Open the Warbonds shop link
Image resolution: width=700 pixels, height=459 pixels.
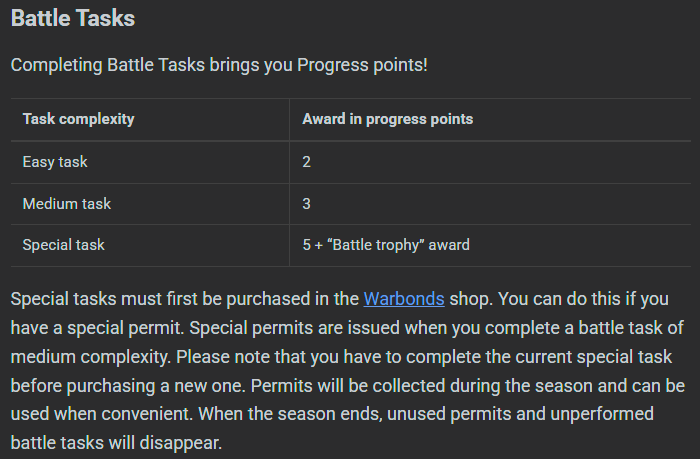tap(404, 299)
